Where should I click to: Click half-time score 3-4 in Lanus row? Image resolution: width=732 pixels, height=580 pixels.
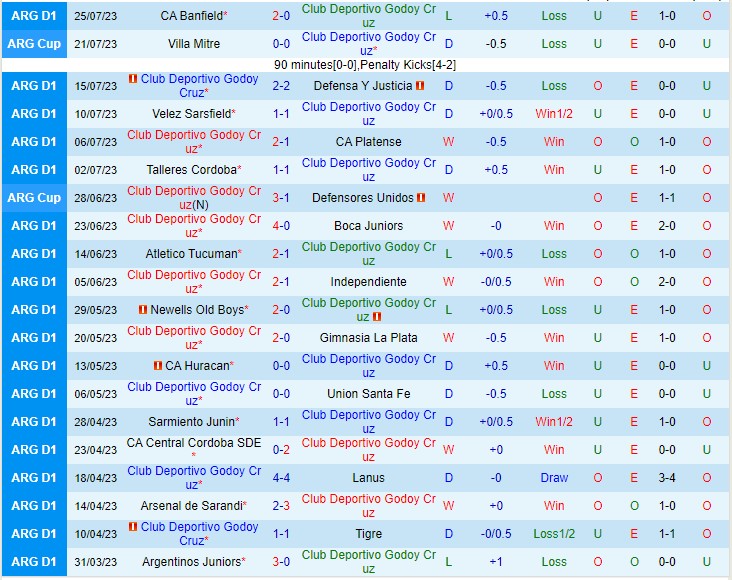pos(667,478)
